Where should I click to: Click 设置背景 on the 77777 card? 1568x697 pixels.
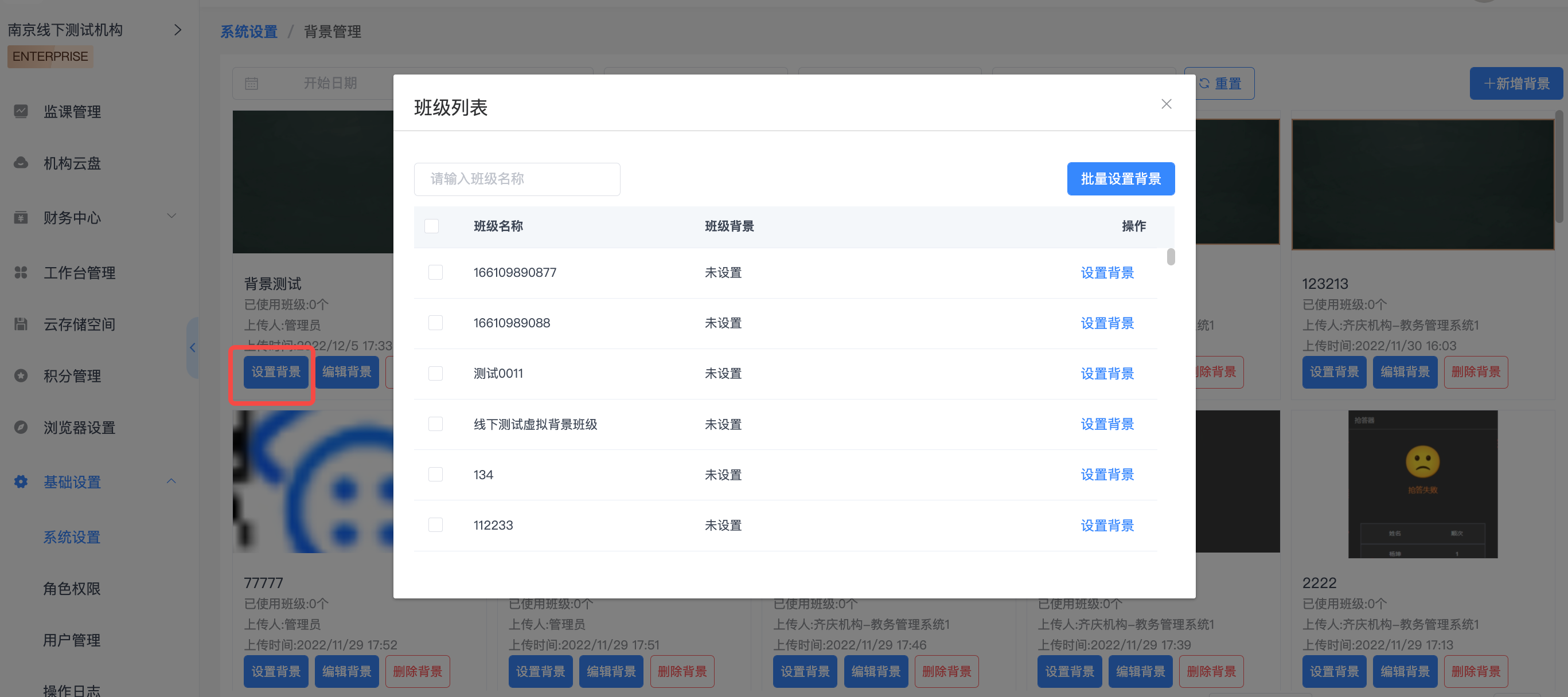(x=276, y=671)
